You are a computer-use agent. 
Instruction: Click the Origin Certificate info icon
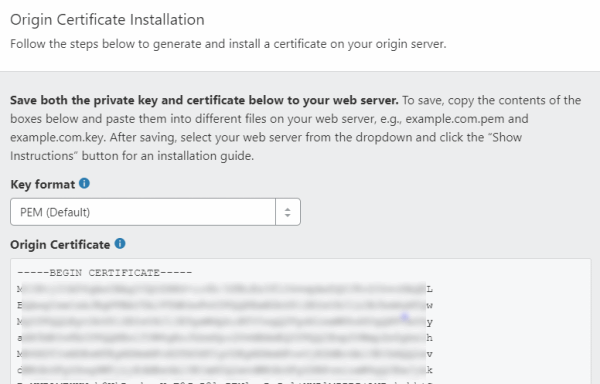coord(120,244)
